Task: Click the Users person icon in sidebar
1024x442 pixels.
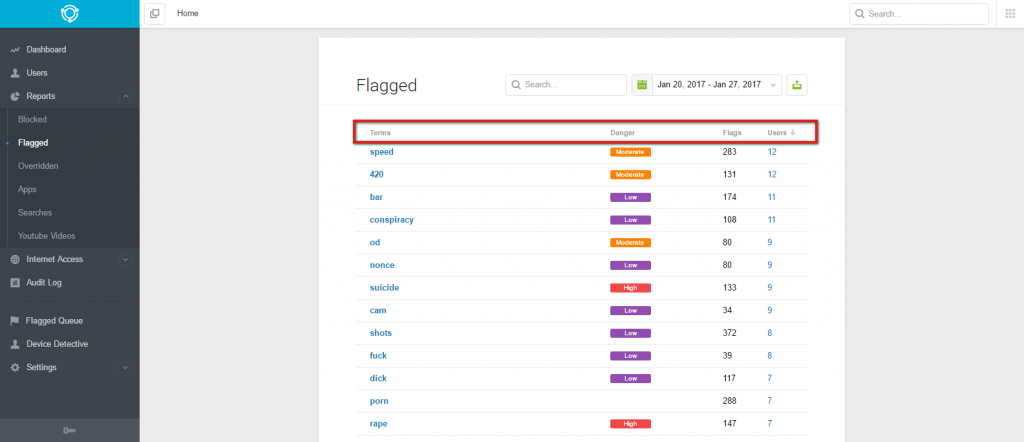Action: tap(15, 73)
